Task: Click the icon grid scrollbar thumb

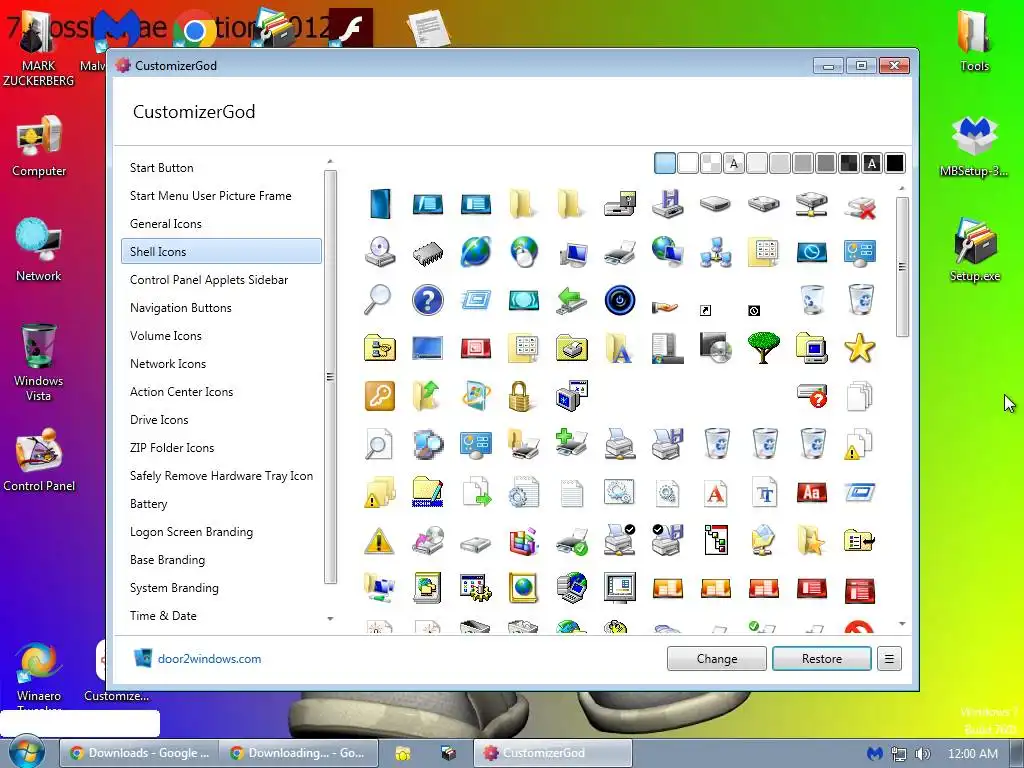Action: tap(902, 267)
